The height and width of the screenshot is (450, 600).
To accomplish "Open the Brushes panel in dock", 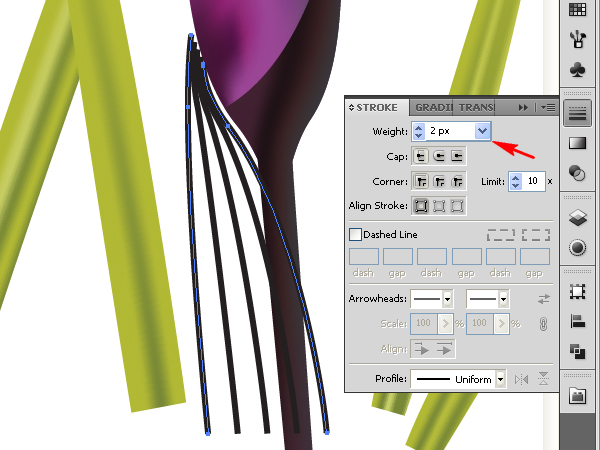I will click(x=577, y=39).
